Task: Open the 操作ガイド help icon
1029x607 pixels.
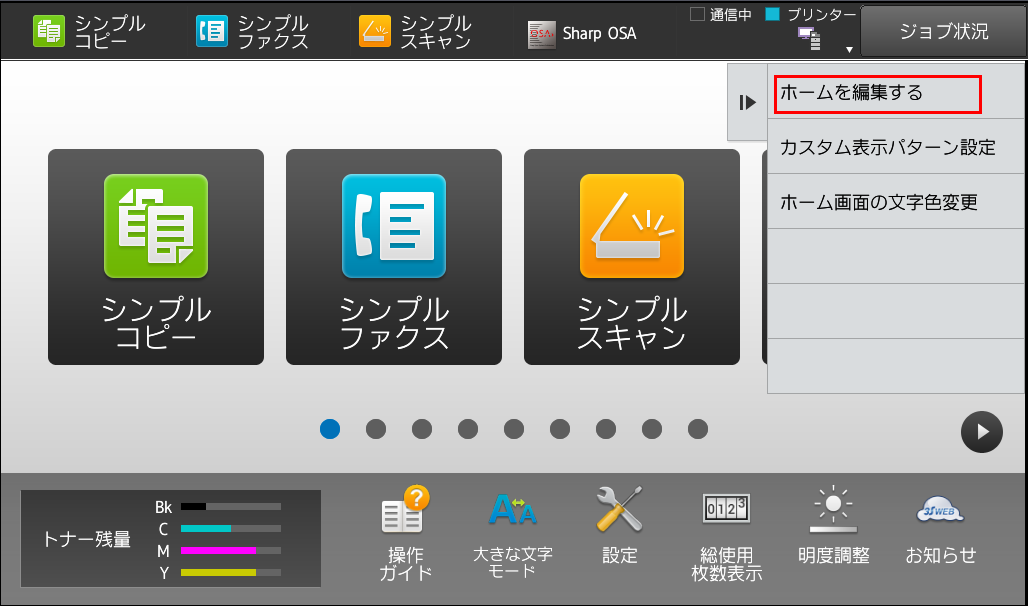Action: point(406,533)
